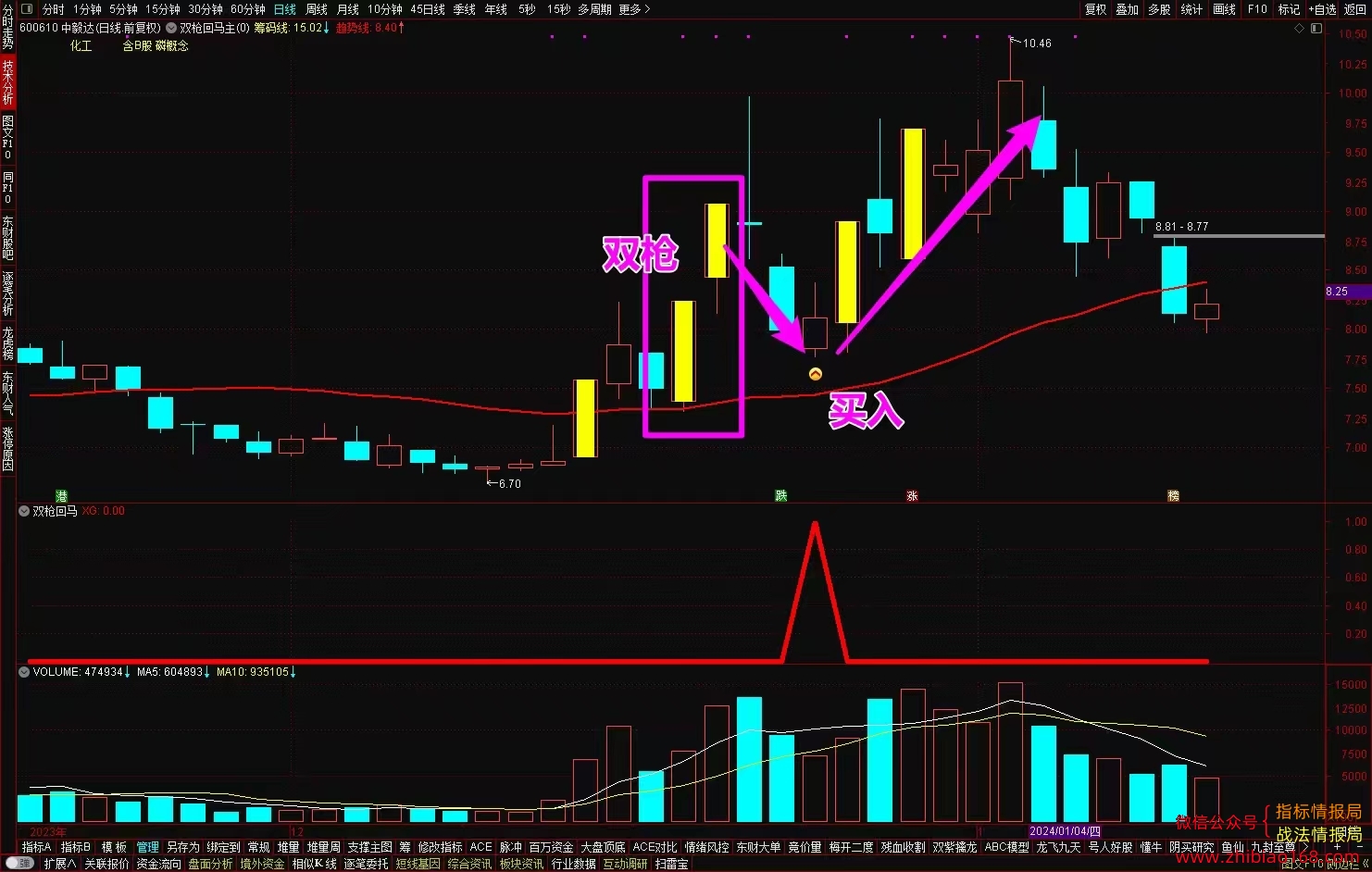The width and height of the screenshot is (1372, 872).
Task: Open 资金流向 bottom panel
Action: click(159, 864)
